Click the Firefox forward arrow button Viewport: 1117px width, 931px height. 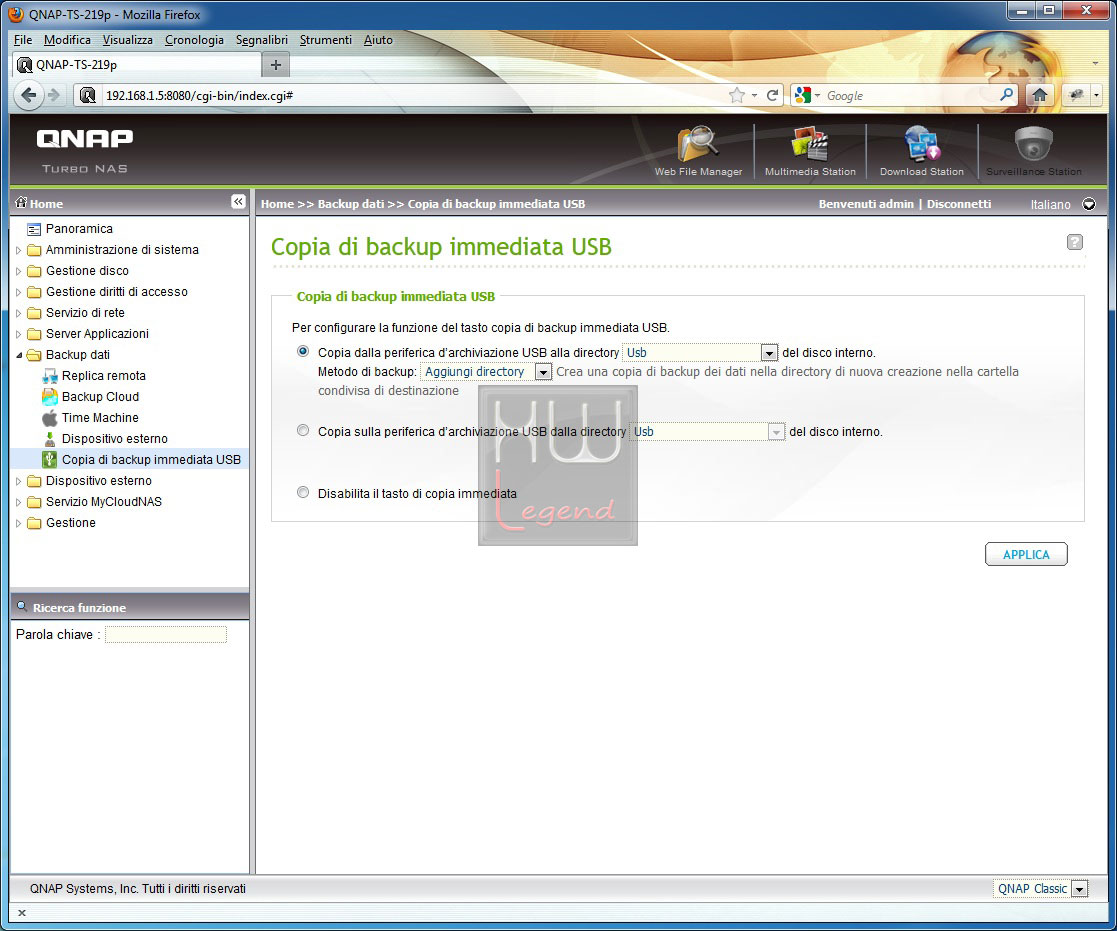(x=54, y=95)
